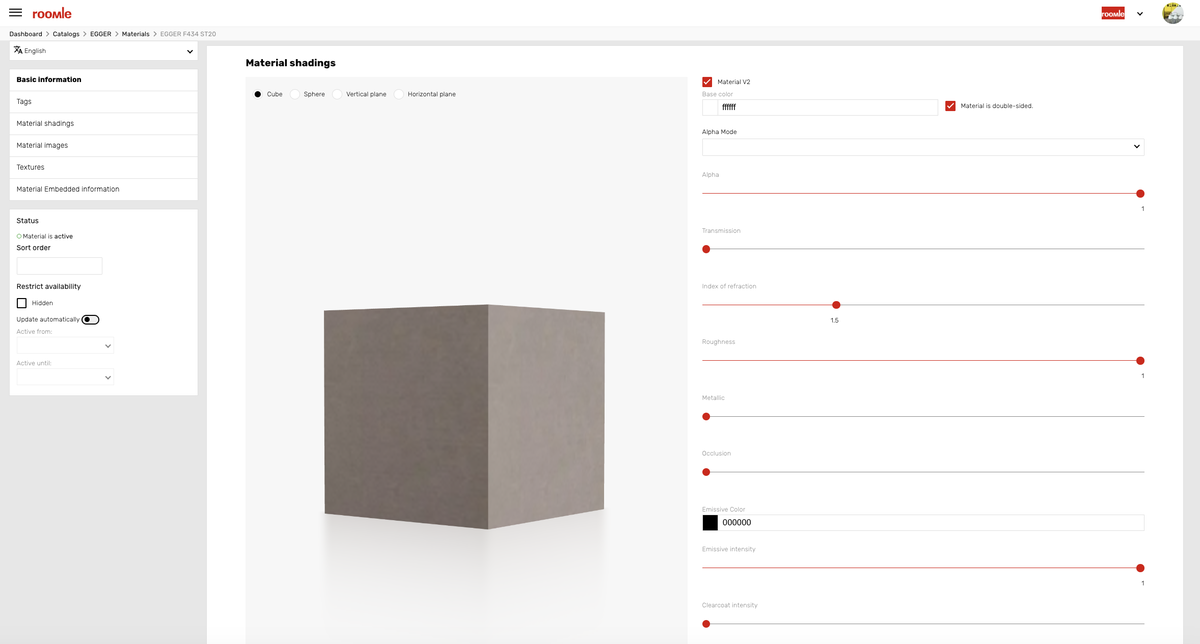Screen dimensions: 1200x644
Task: Switch to the Textures section
Action: 32,166
